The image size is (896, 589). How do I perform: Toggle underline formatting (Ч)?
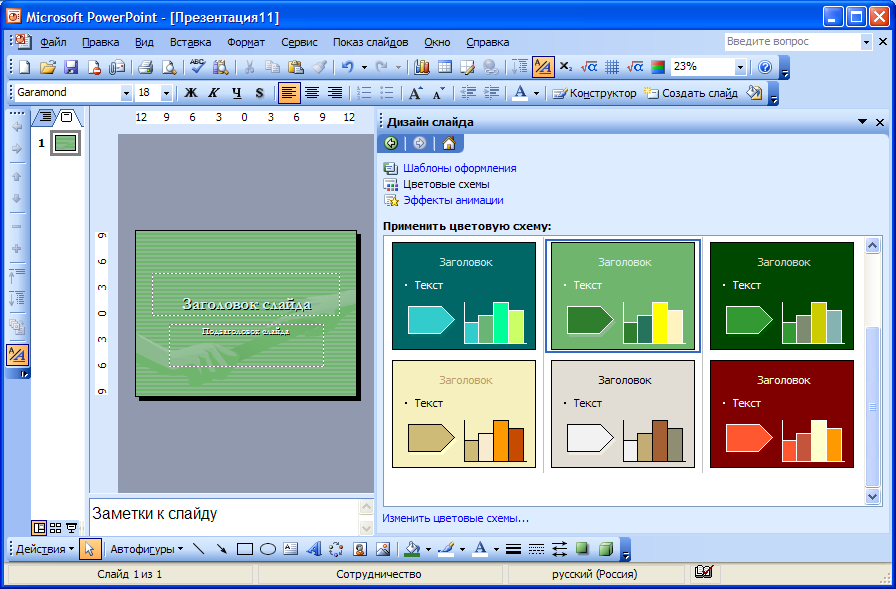pyautogui.click(x=237, y=93)
